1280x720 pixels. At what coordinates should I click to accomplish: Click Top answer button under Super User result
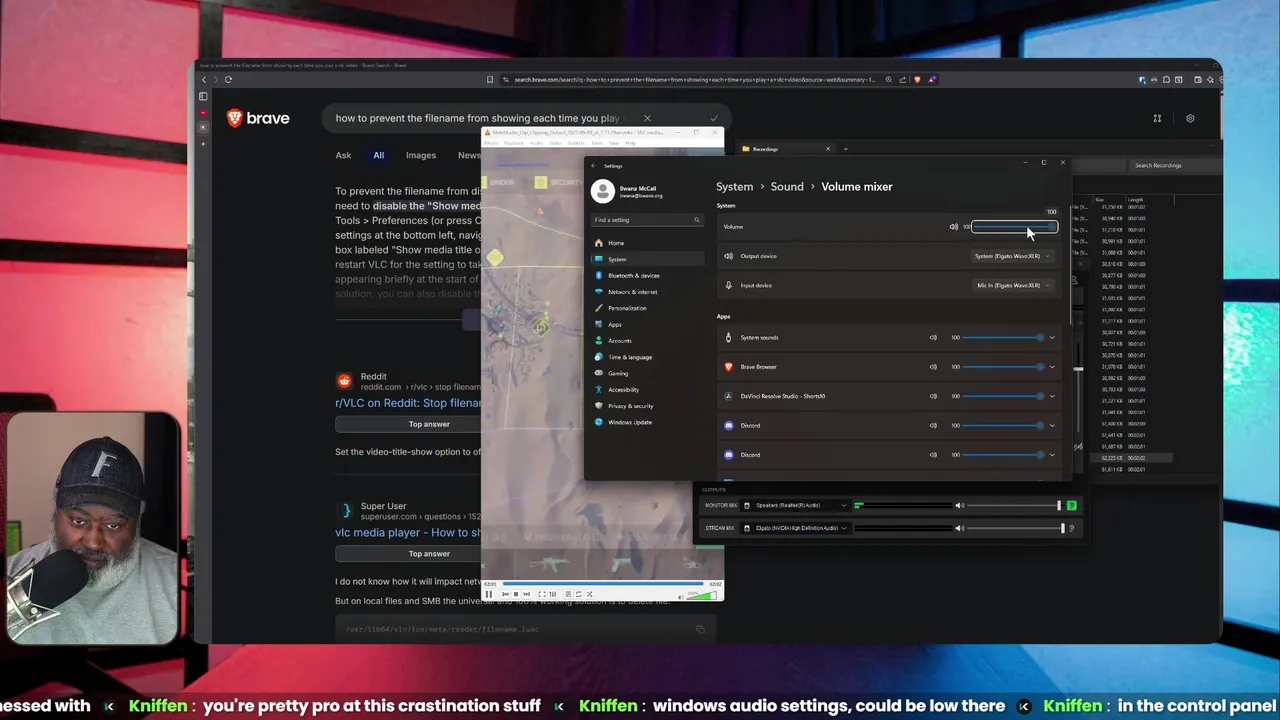point(429,554)
